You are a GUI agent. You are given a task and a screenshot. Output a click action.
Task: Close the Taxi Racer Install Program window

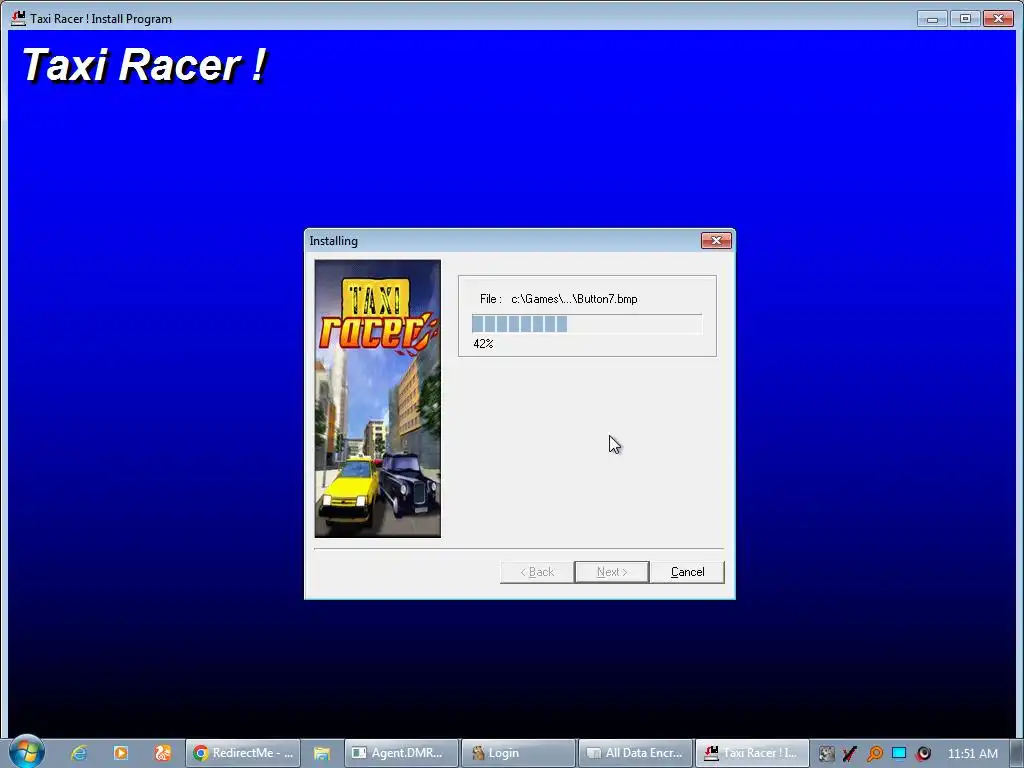click(x=998, y=19)
